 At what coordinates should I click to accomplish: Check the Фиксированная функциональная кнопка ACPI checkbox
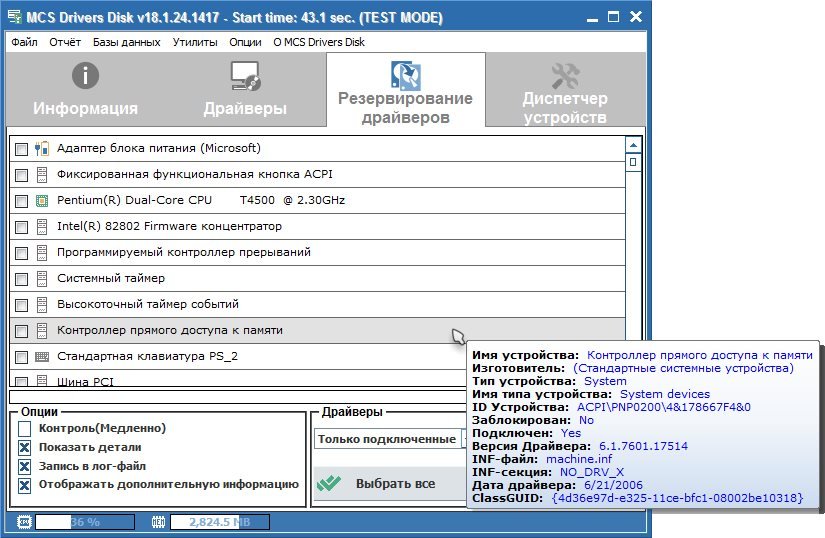[x=22, y=175]
